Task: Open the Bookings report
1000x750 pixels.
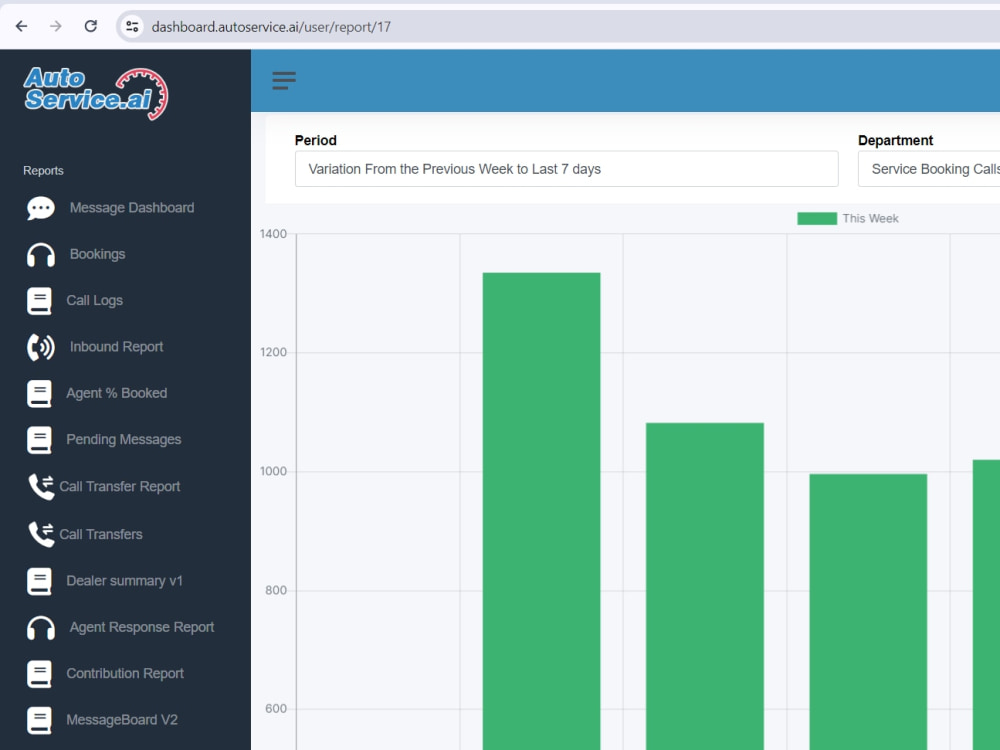Action: [98, 254]
